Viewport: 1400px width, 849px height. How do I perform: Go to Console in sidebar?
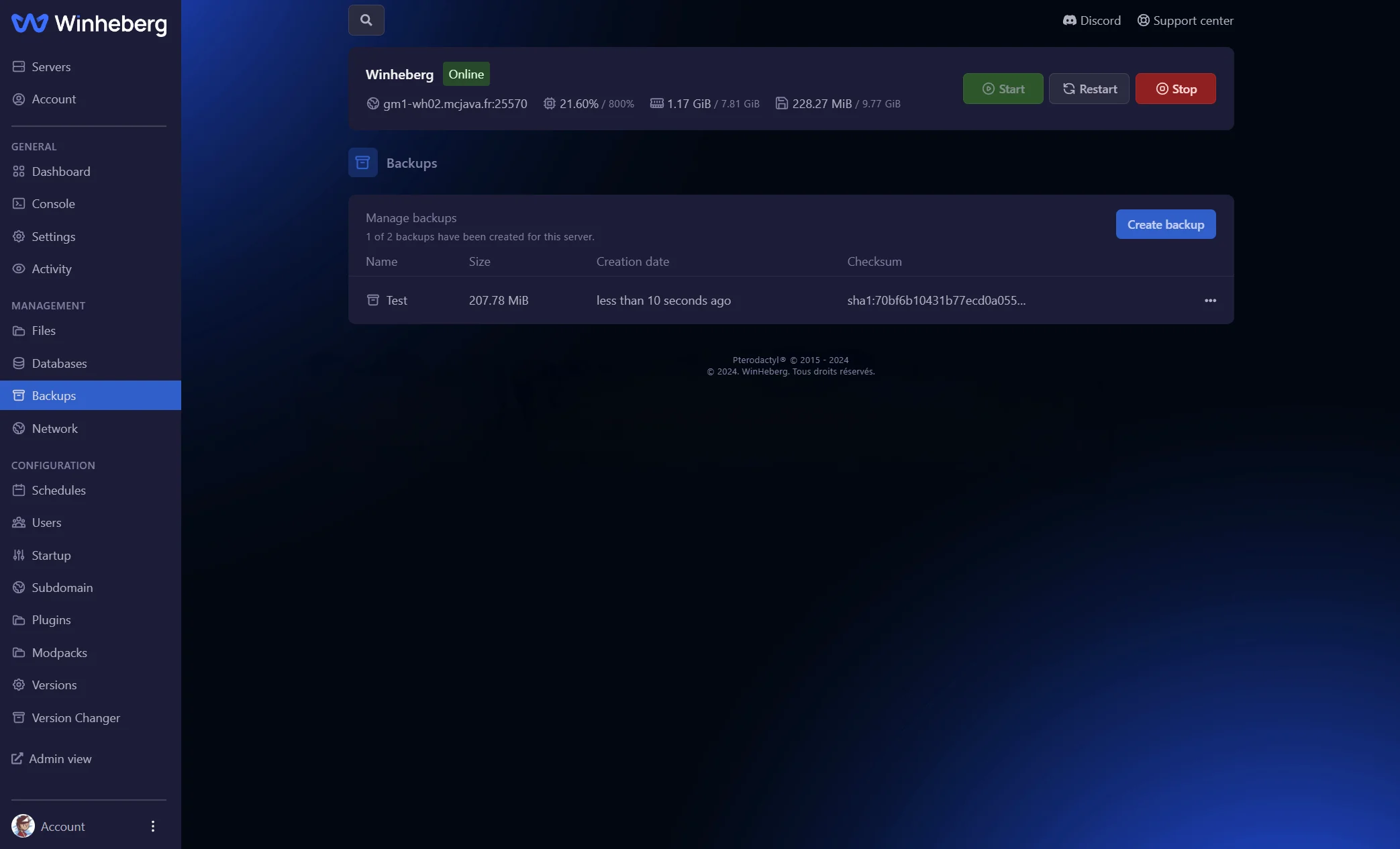point(53,203)
